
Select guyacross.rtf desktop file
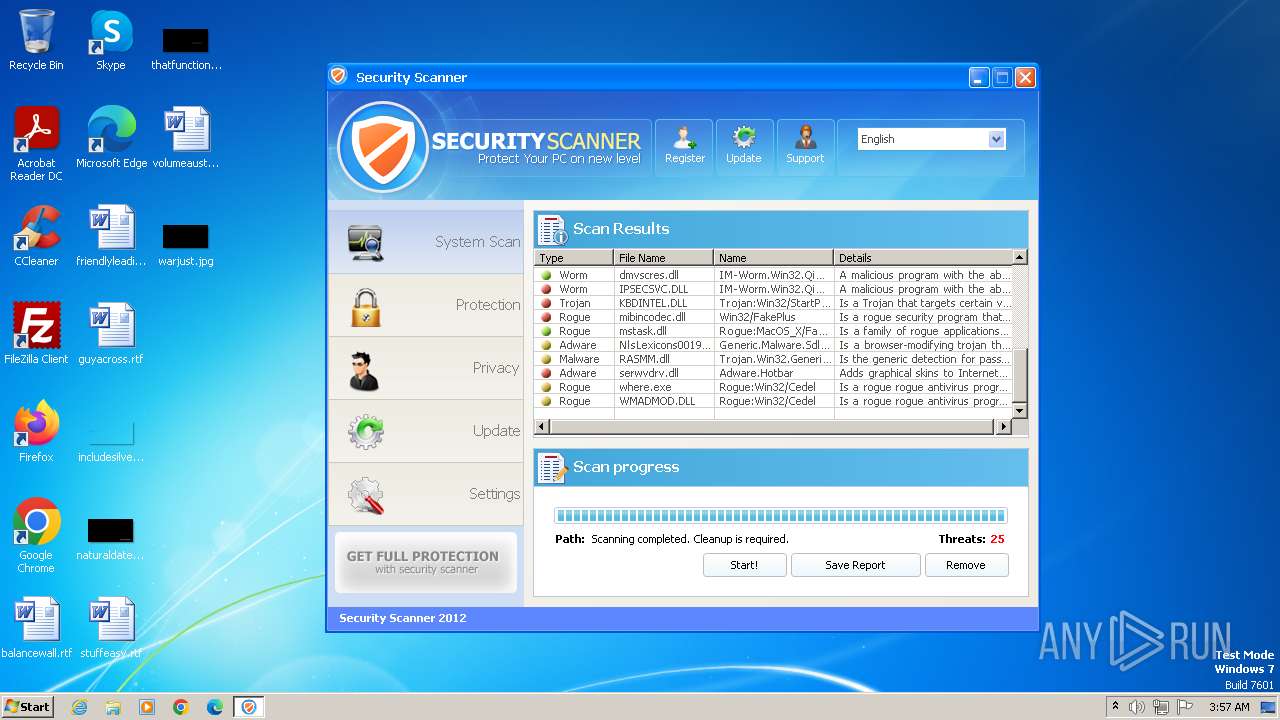point(110,334)
